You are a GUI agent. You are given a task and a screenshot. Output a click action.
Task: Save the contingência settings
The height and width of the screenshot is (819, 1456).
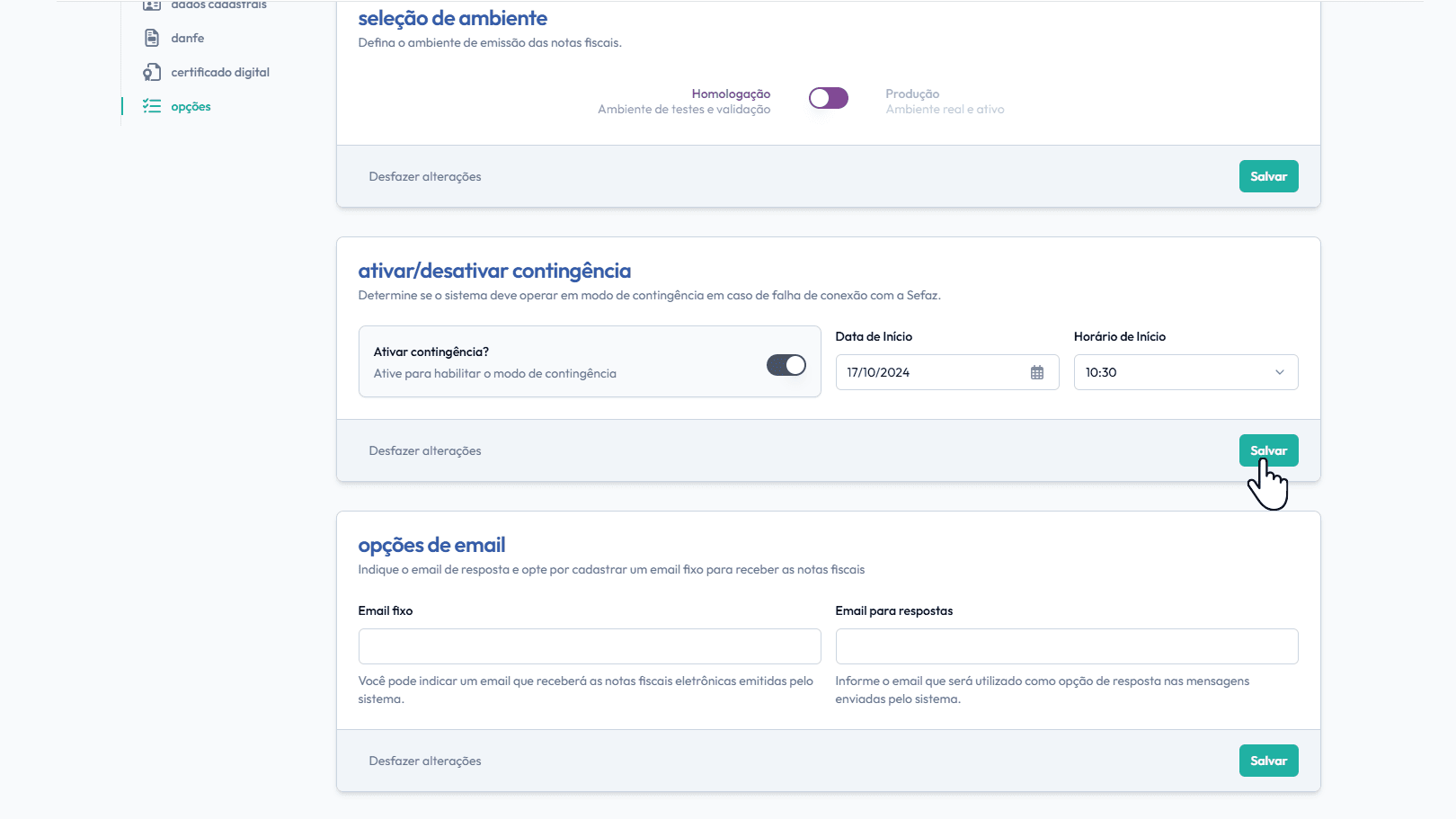click(x=1268, y=450)
